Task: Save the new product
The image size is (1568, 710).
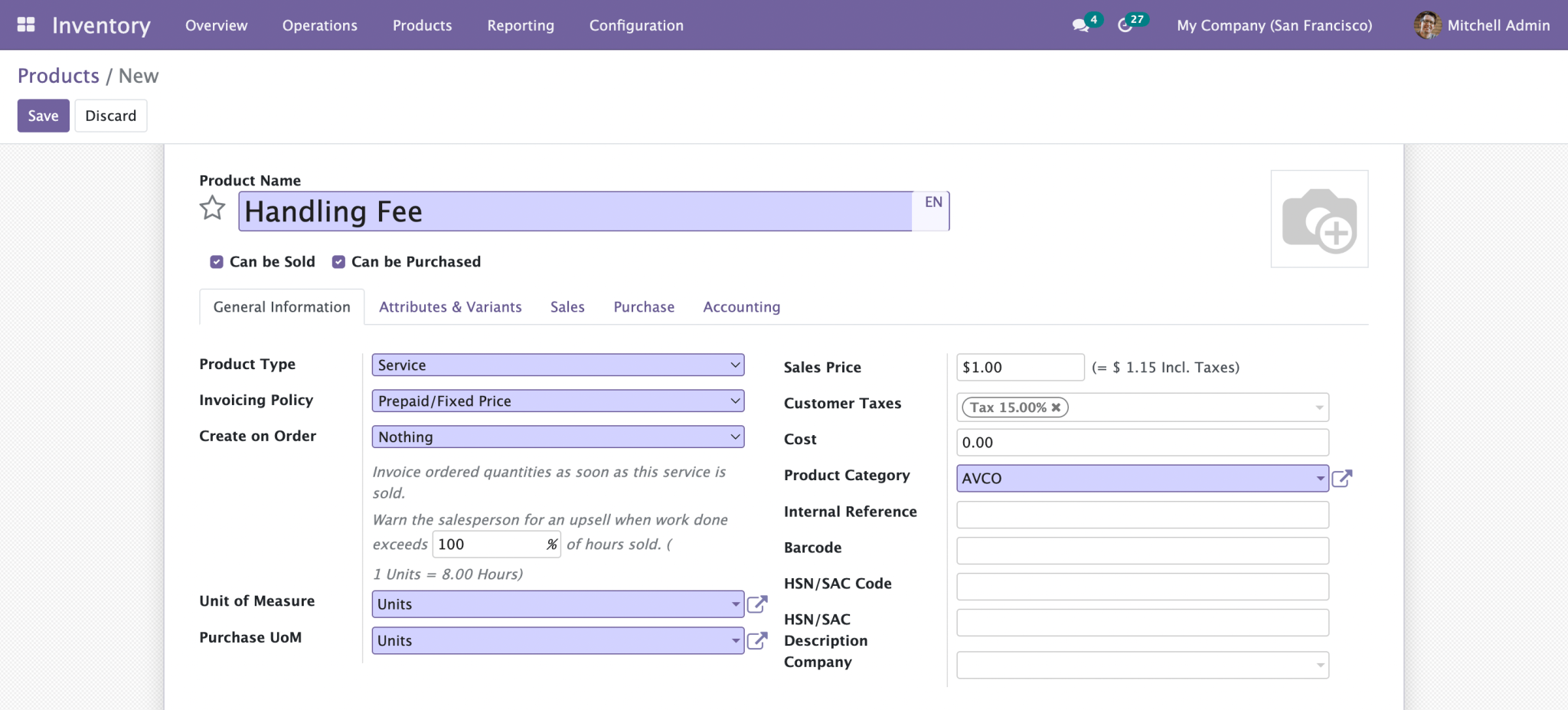Action: 43,115
